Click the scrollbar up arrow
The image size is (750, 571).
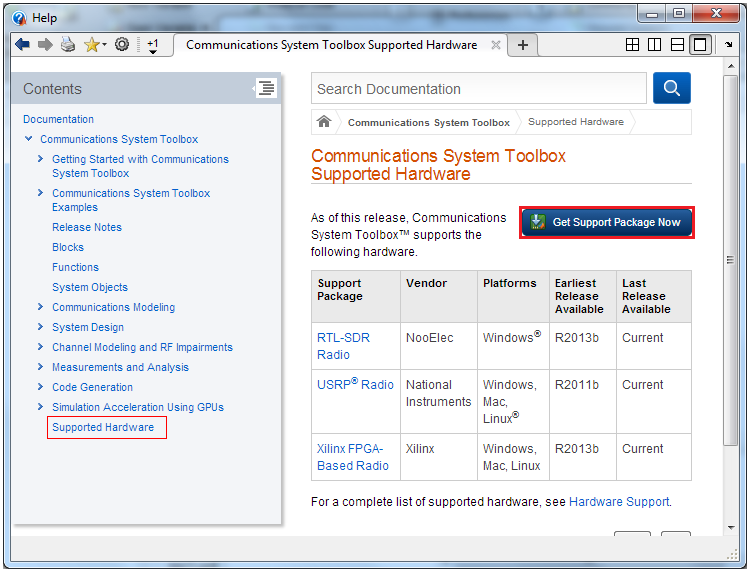pyautogui.click(x=730, y=66)
